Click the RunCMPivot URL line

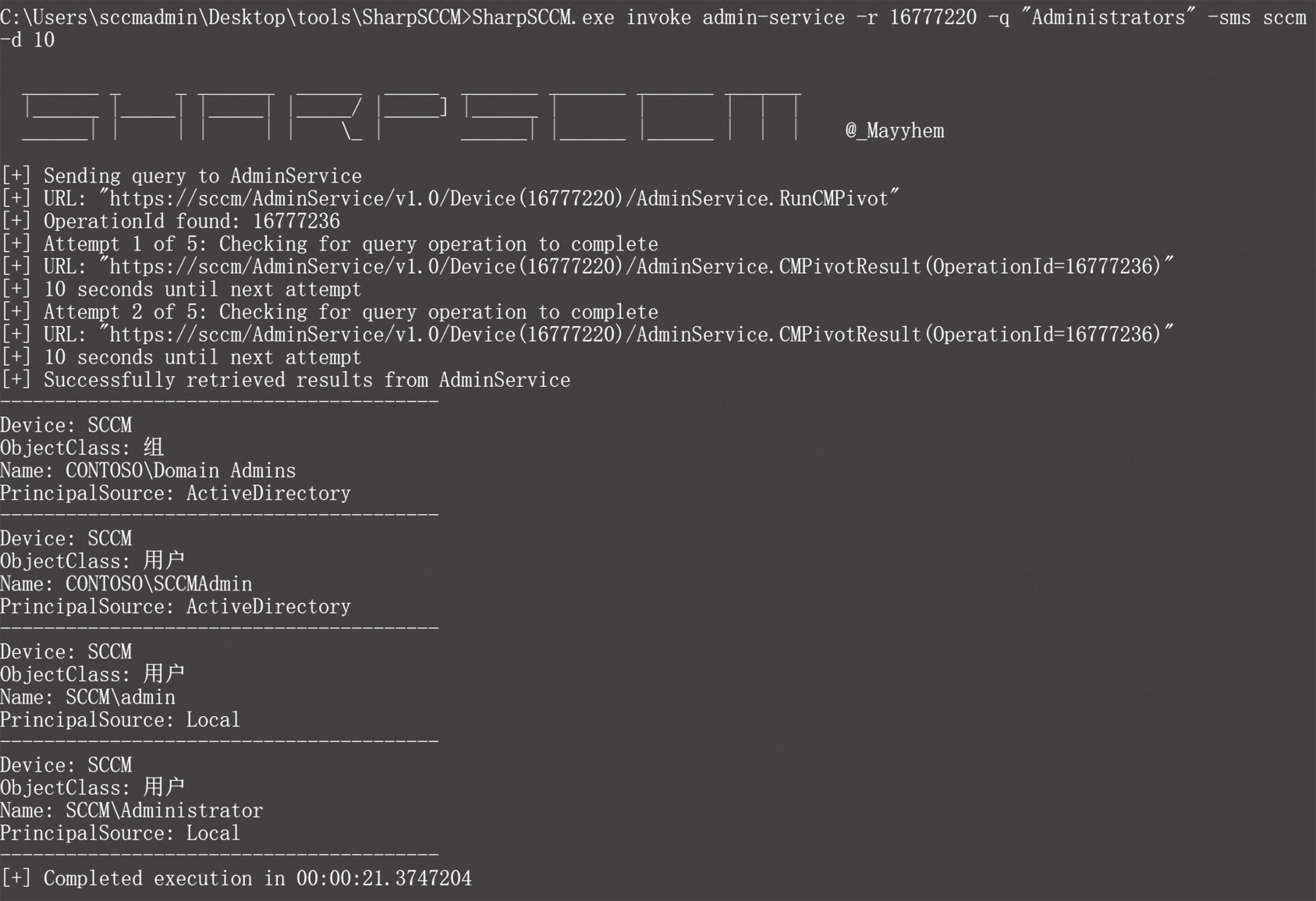(450, 198)
